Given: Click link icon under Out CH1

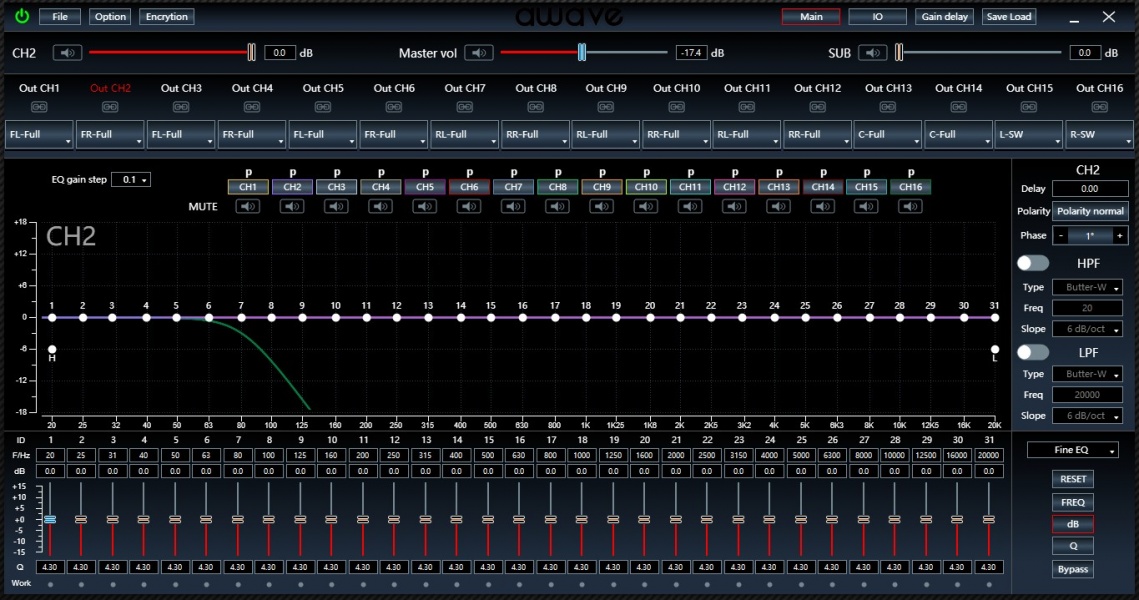Looking at the screenshot, I should [39, 107].
